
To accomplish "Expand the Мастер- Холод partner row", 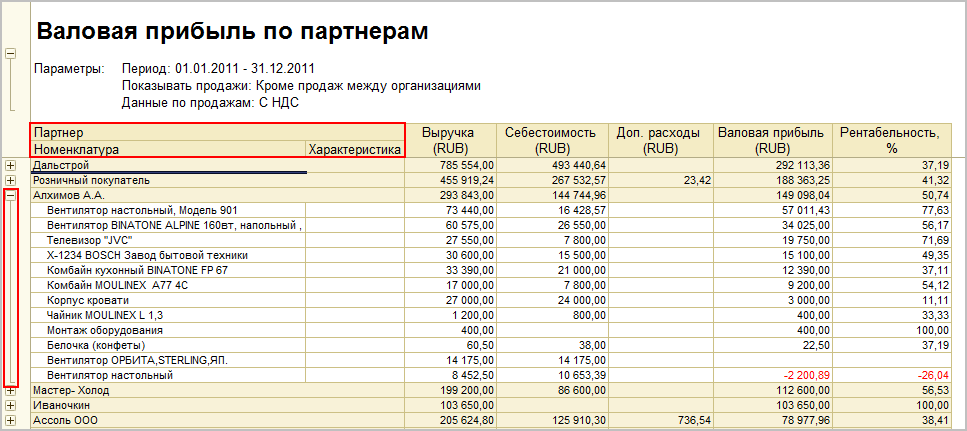I will click(x=11, y=390).
